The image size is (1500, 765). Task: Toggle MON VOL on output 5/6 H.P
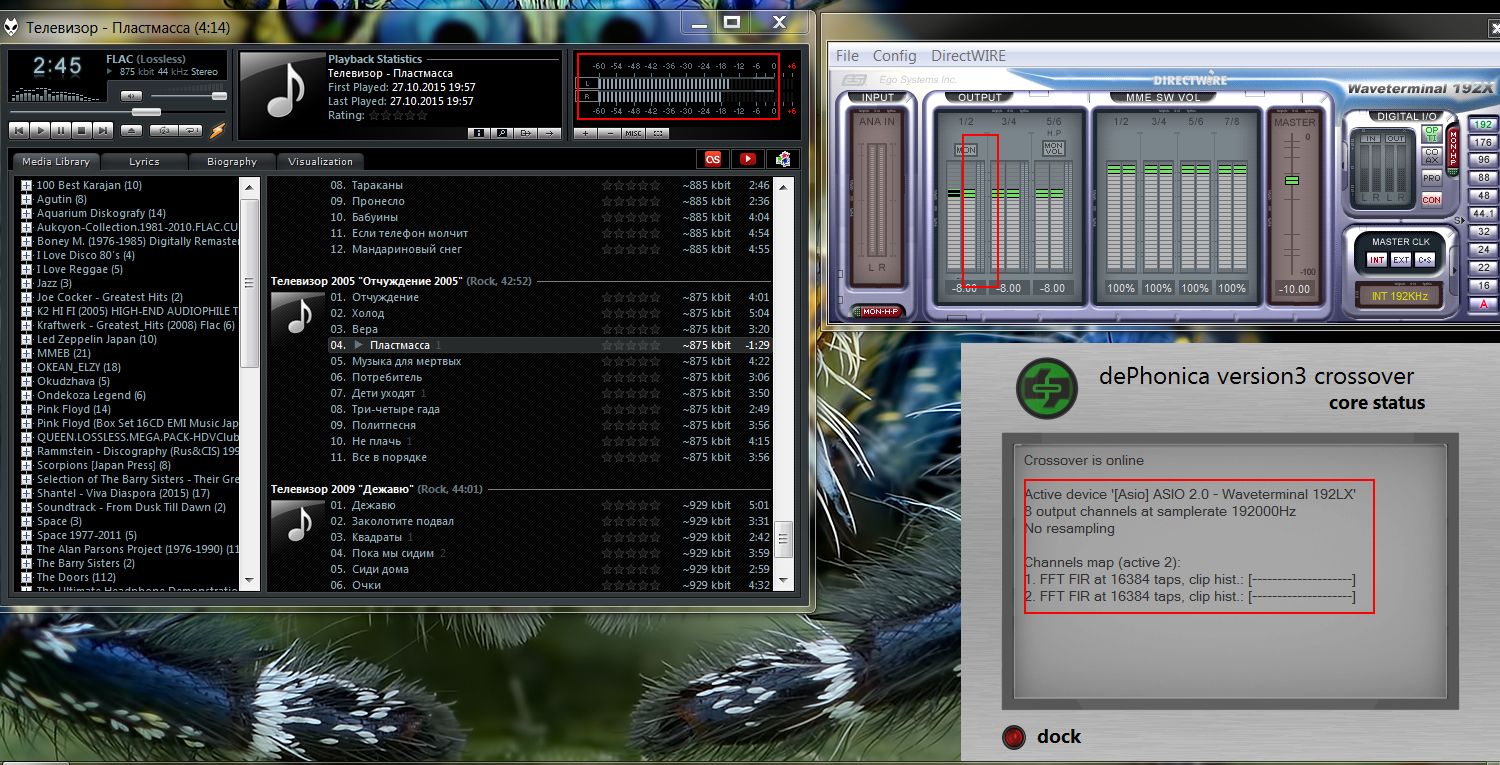coord(1053,148)
